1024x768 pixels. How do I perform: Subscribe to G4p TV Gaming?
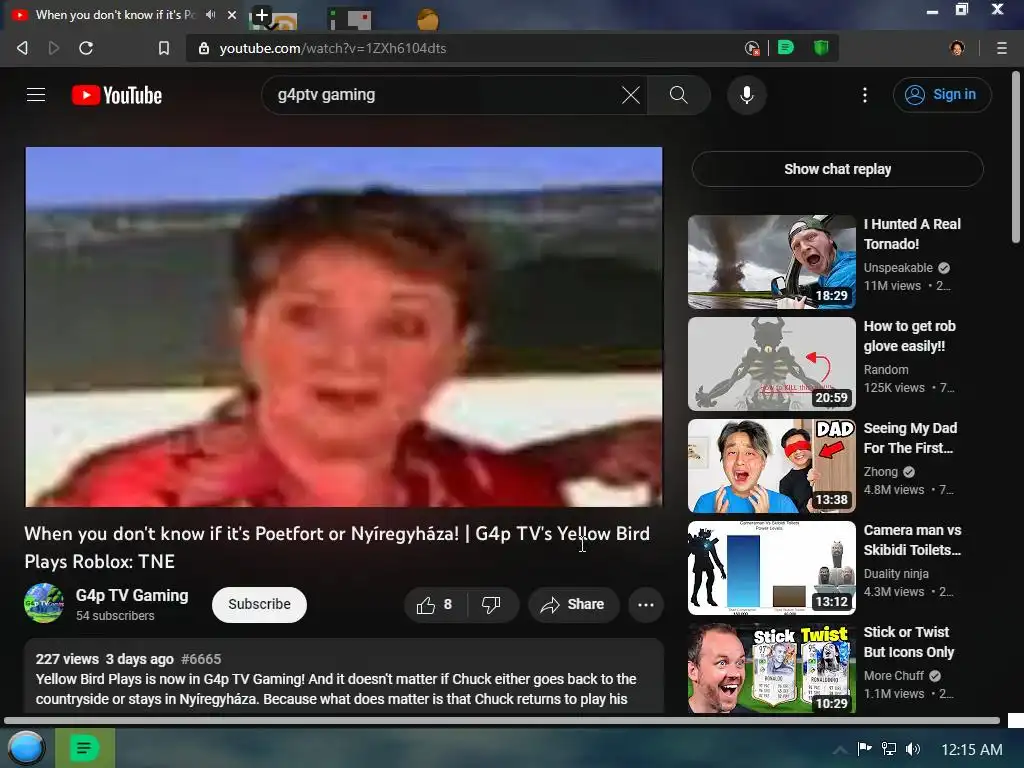pos(259,604)
